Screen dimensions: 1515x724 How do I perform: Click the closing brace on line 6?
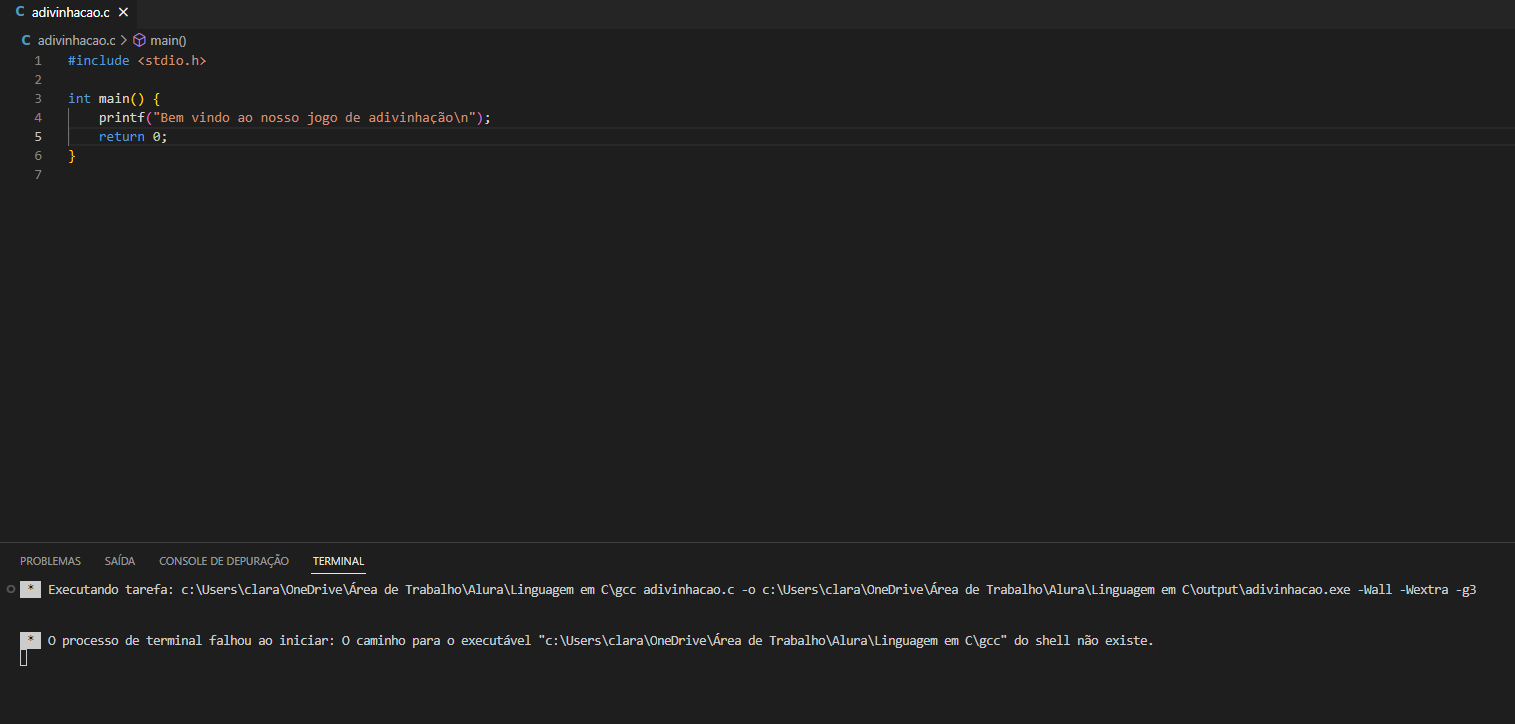tap(72, 155)
